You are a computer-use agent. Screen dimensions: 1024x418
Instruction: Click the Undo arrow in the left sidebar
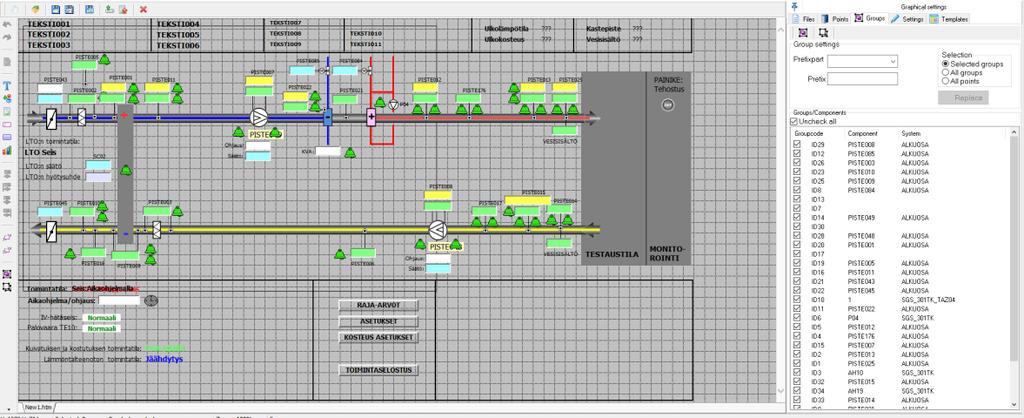(7, 25)
